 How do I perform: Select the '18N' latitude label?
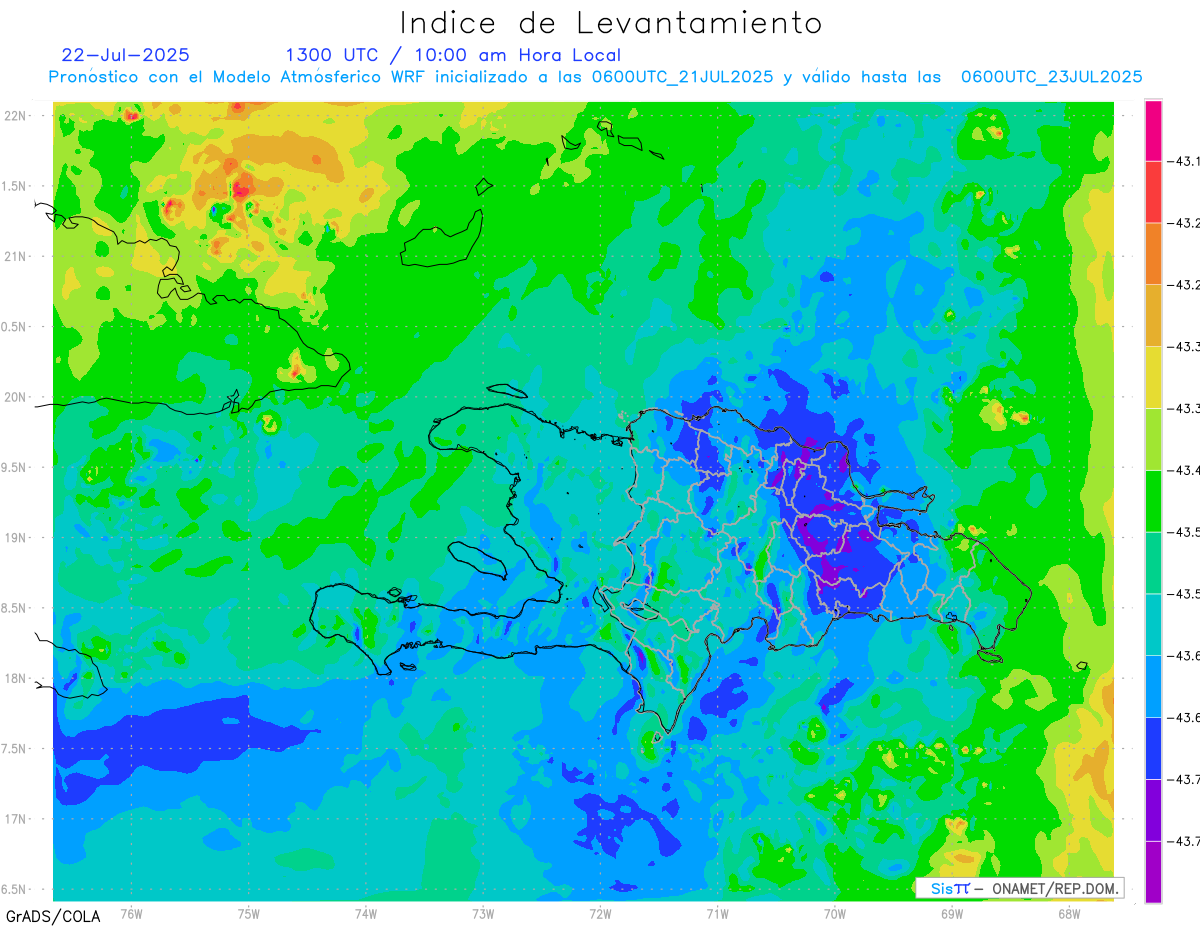(15, 678)
